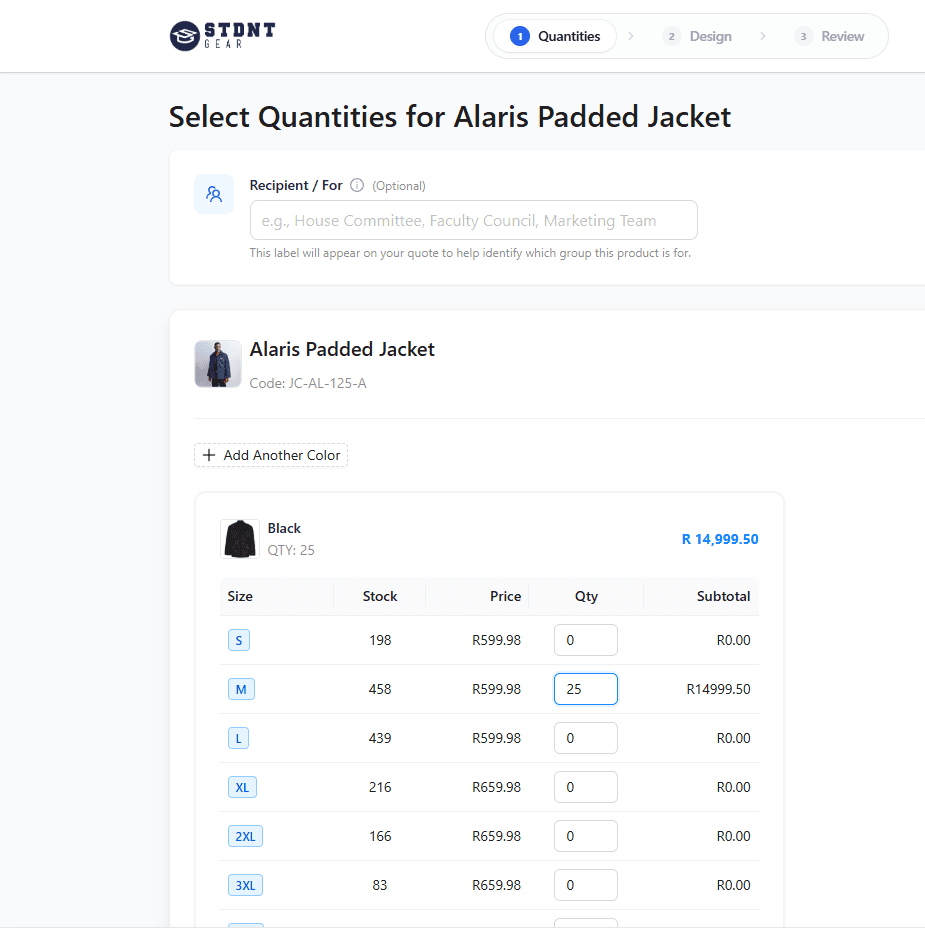
Task: Click the QTY: 25 label under Black
Action: point(291,550)
